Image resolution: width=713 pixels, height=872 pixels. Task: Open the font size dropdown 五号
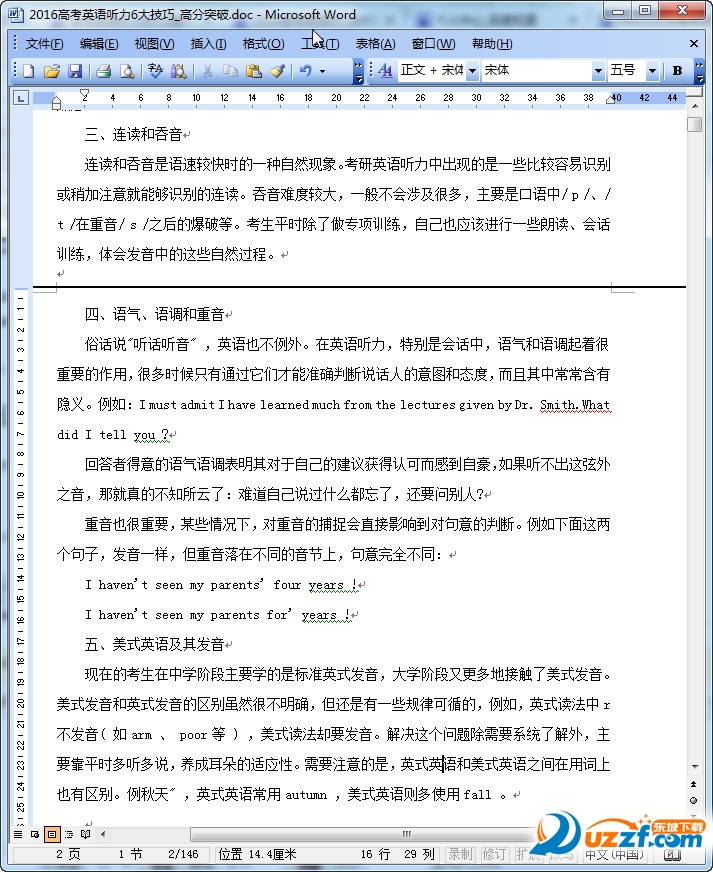tap(652, 71)
